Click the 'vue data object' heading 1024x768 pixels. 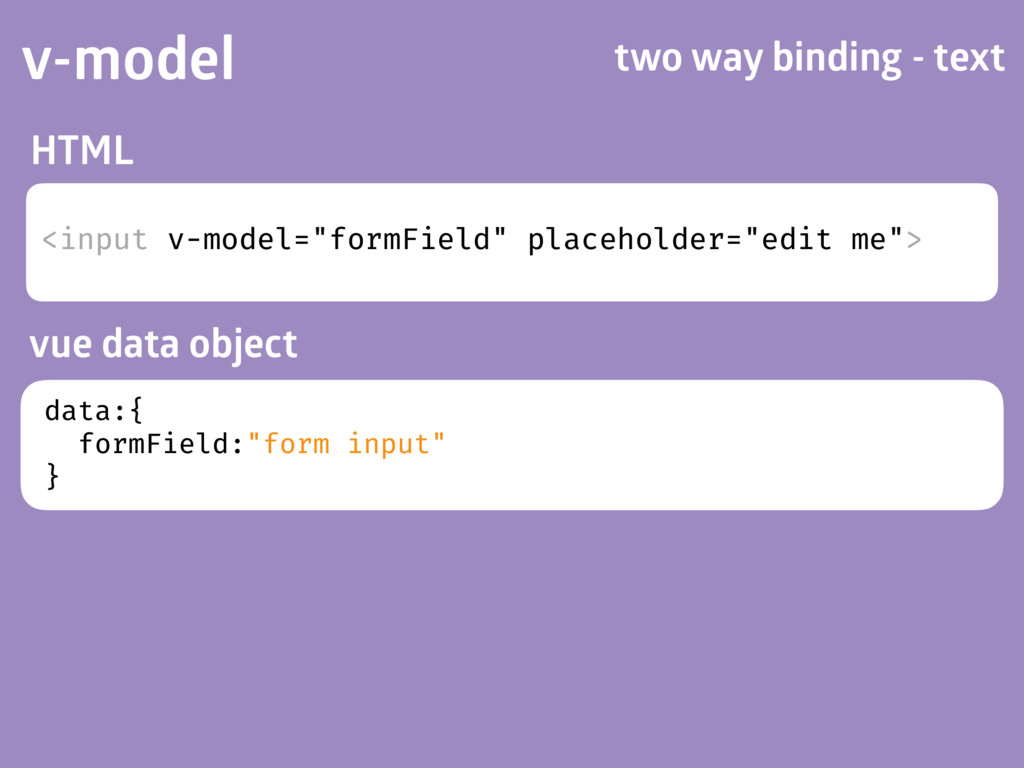coord(163,344)
